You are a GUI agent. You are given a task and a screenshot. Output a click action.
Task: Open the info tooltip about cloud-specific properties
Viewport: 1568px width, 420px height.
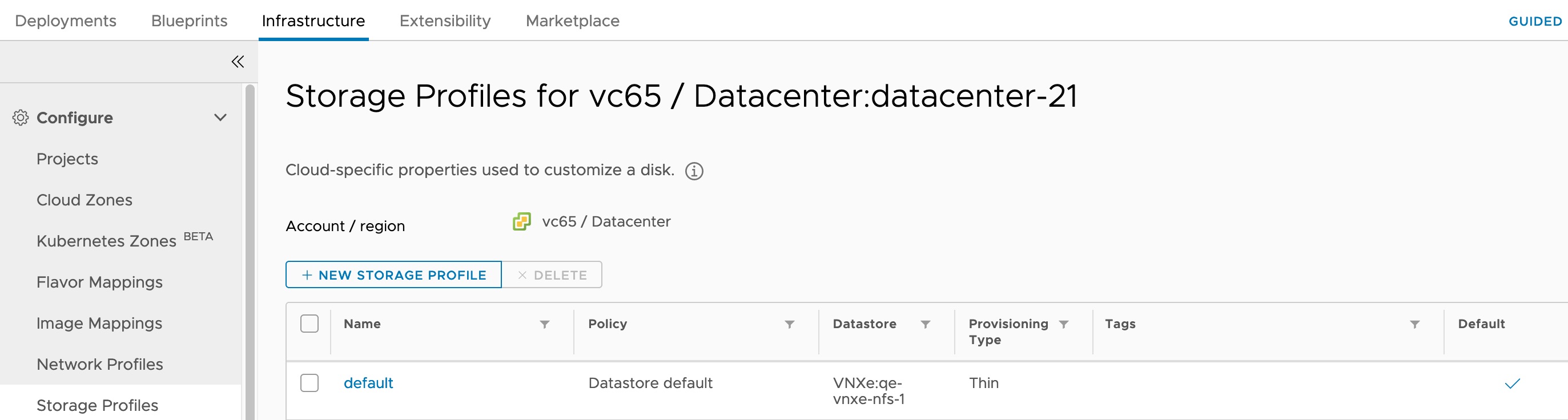tap(693, 171)
